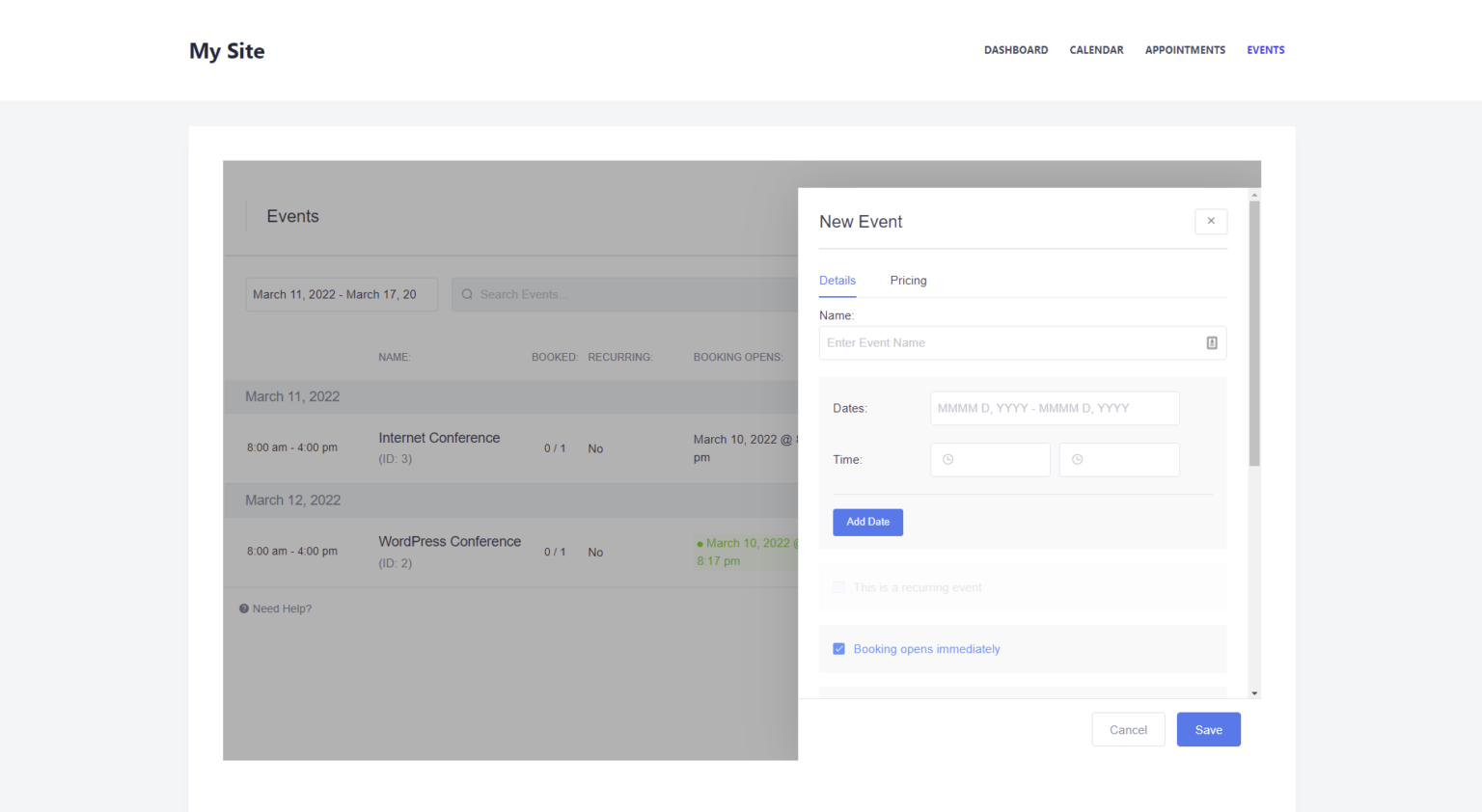
Task: Enable 'This is a recurring event'
Action: pyautogui.click(x=838, y=587)
